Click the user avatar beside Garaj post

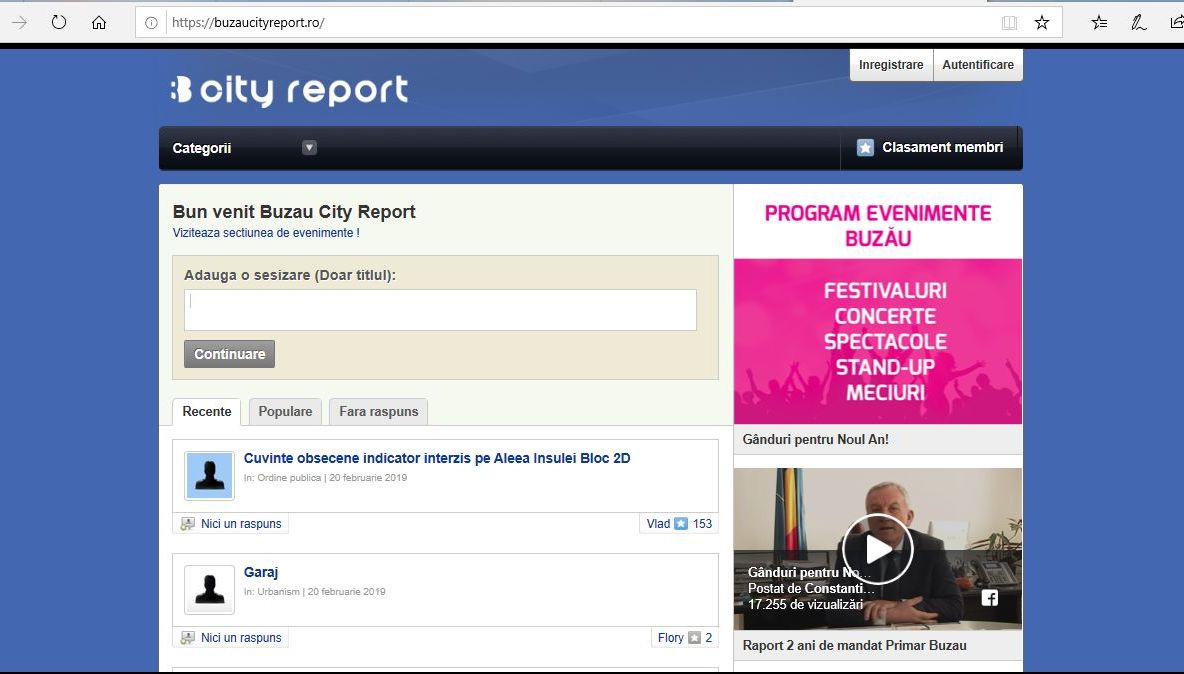[209, 589]
